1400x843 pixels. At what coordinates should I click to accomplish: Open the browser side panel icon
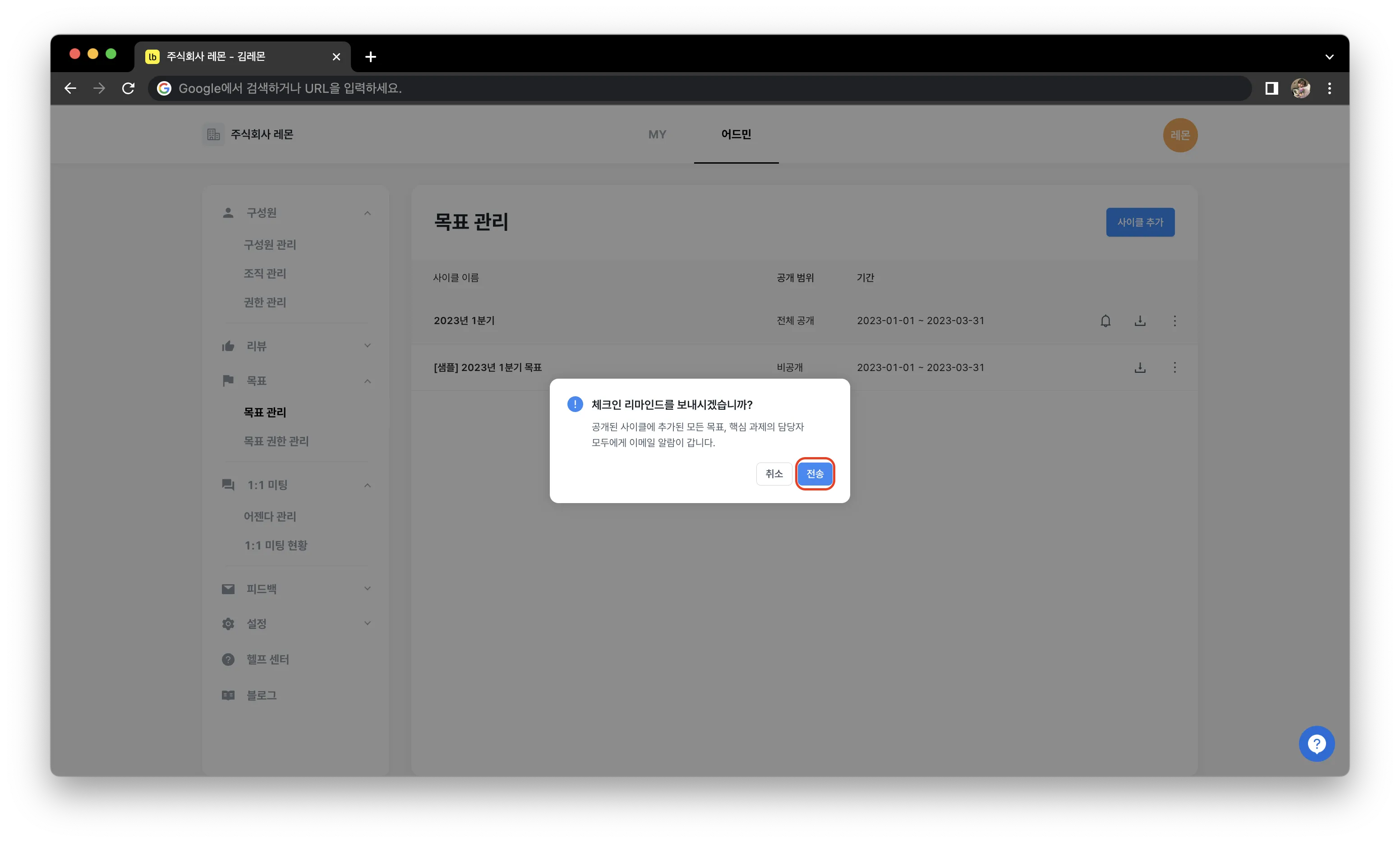click(1271, 88)
